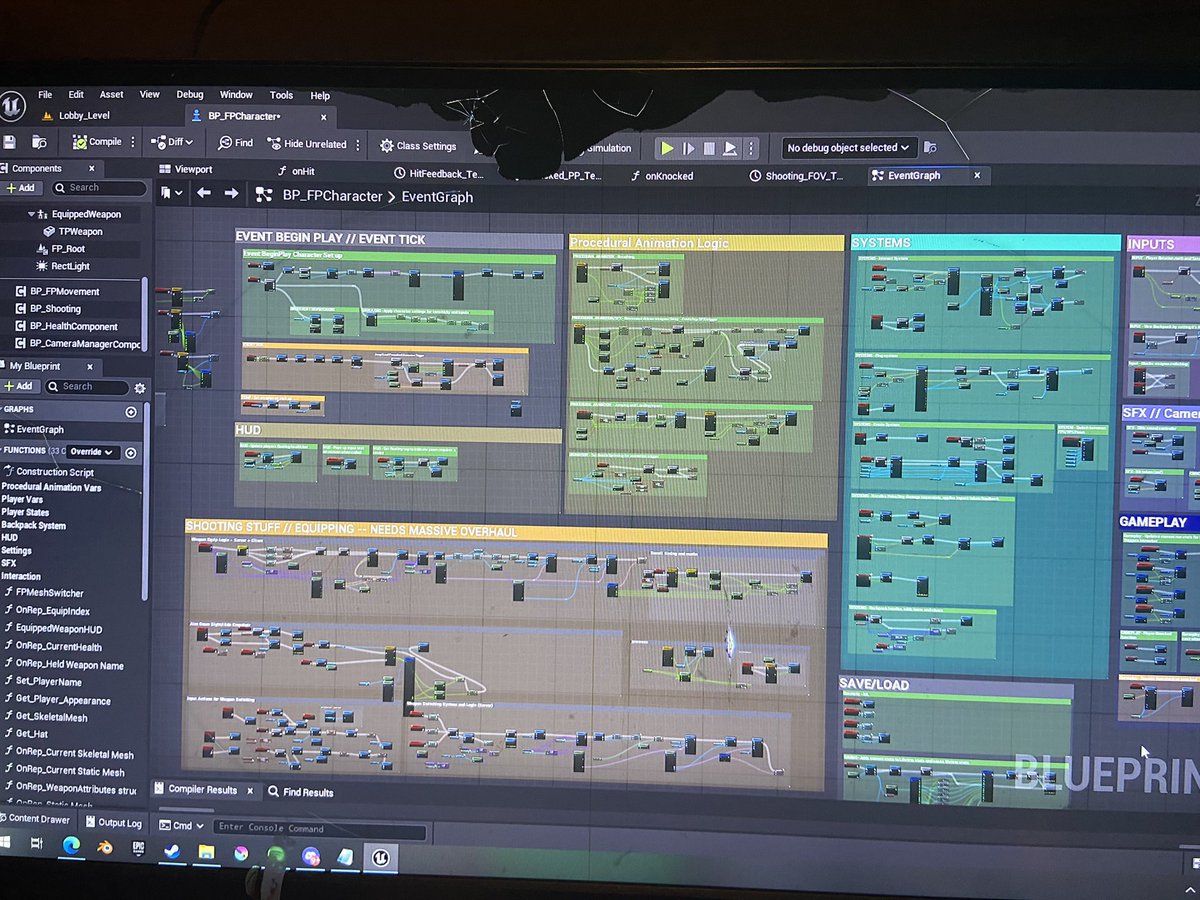Screen dimensions: 1200x900
Task: Switch to the onKnocked tab
Action: [x=662, y=175]
